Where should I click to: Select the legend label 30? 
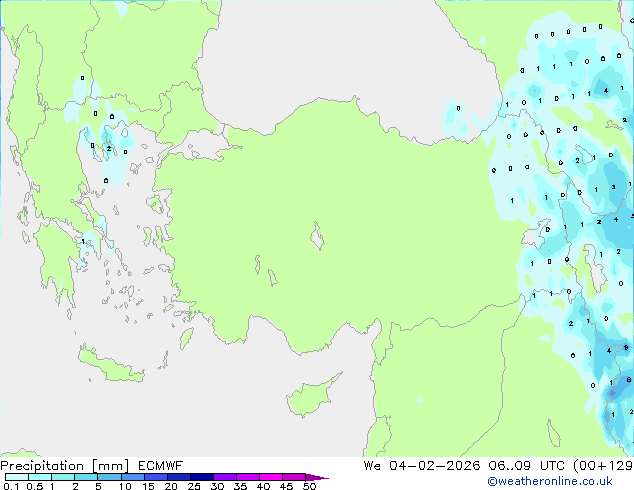[x=217, y=486]
